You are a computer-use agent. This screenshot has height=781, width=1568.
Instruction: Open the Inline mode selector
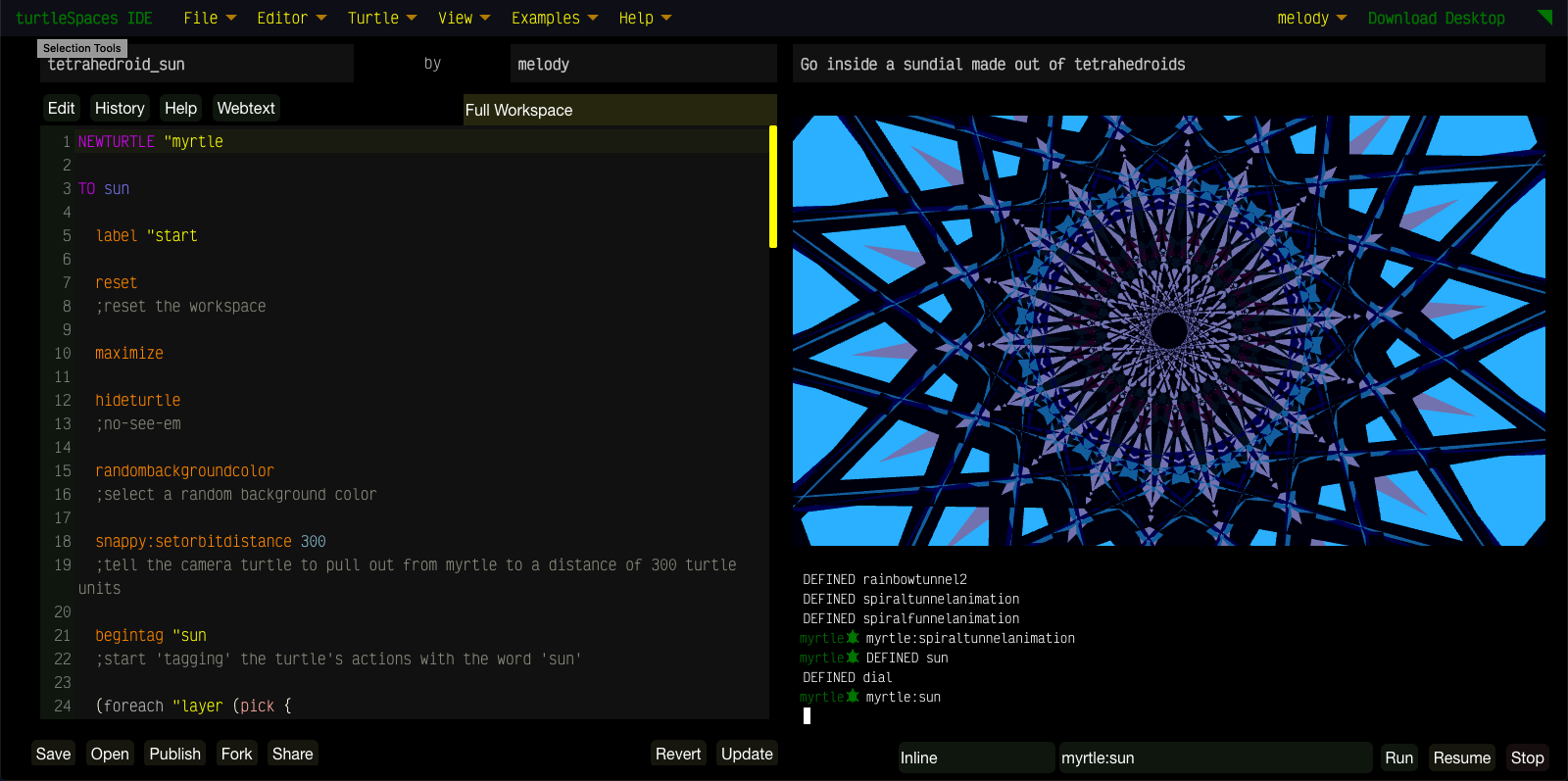(x=975, y=757)
